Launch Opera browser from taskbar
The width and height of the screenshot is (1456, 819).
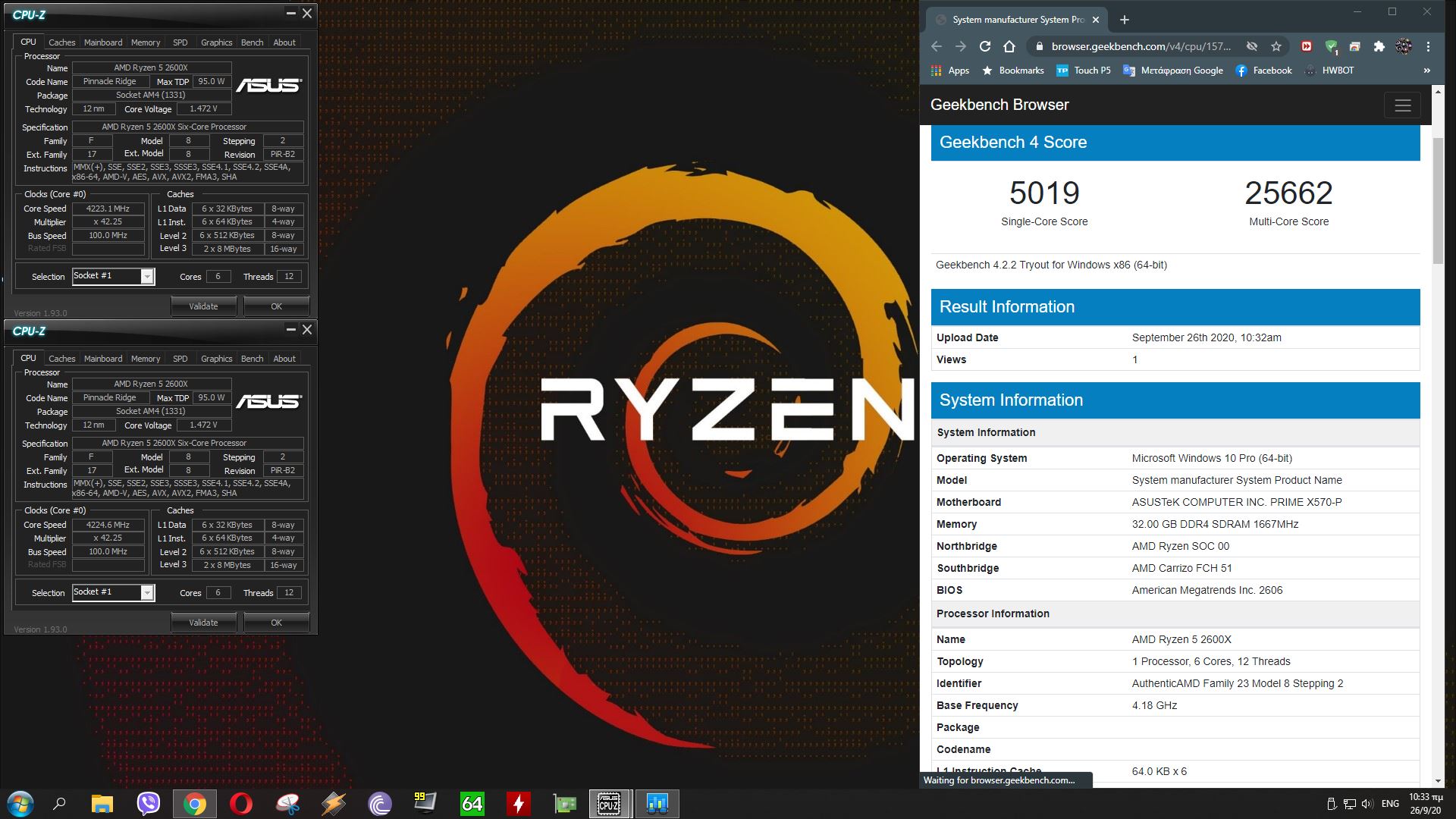240,804
